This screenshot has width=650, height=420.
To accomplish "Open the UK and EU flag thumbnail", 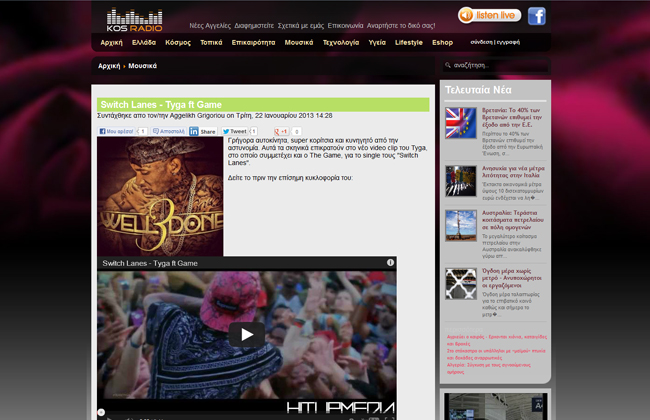I will (461, 123).
